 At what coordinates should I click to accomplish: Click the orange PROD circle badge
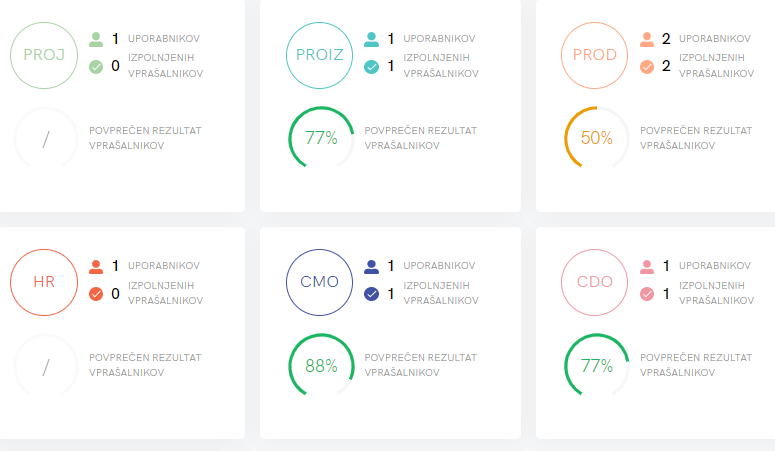[596, 55]
